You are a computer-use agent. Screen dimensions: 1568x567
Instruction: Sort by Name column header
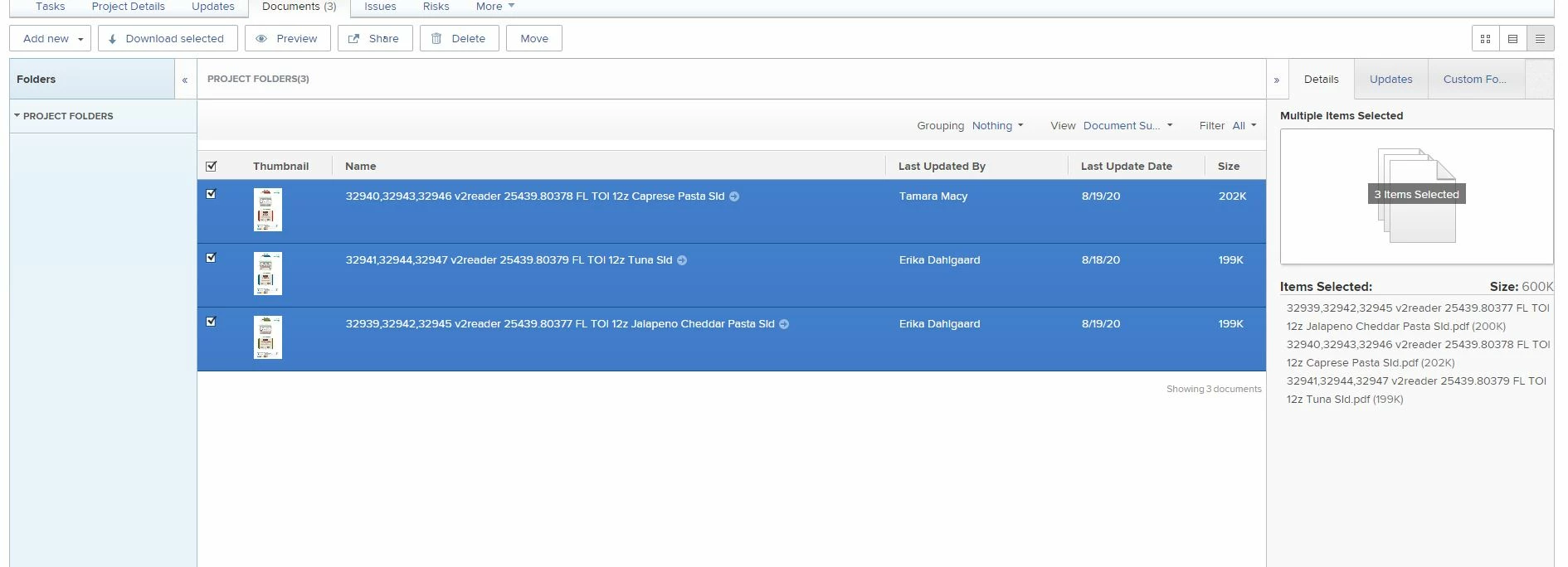click(360, 166)
